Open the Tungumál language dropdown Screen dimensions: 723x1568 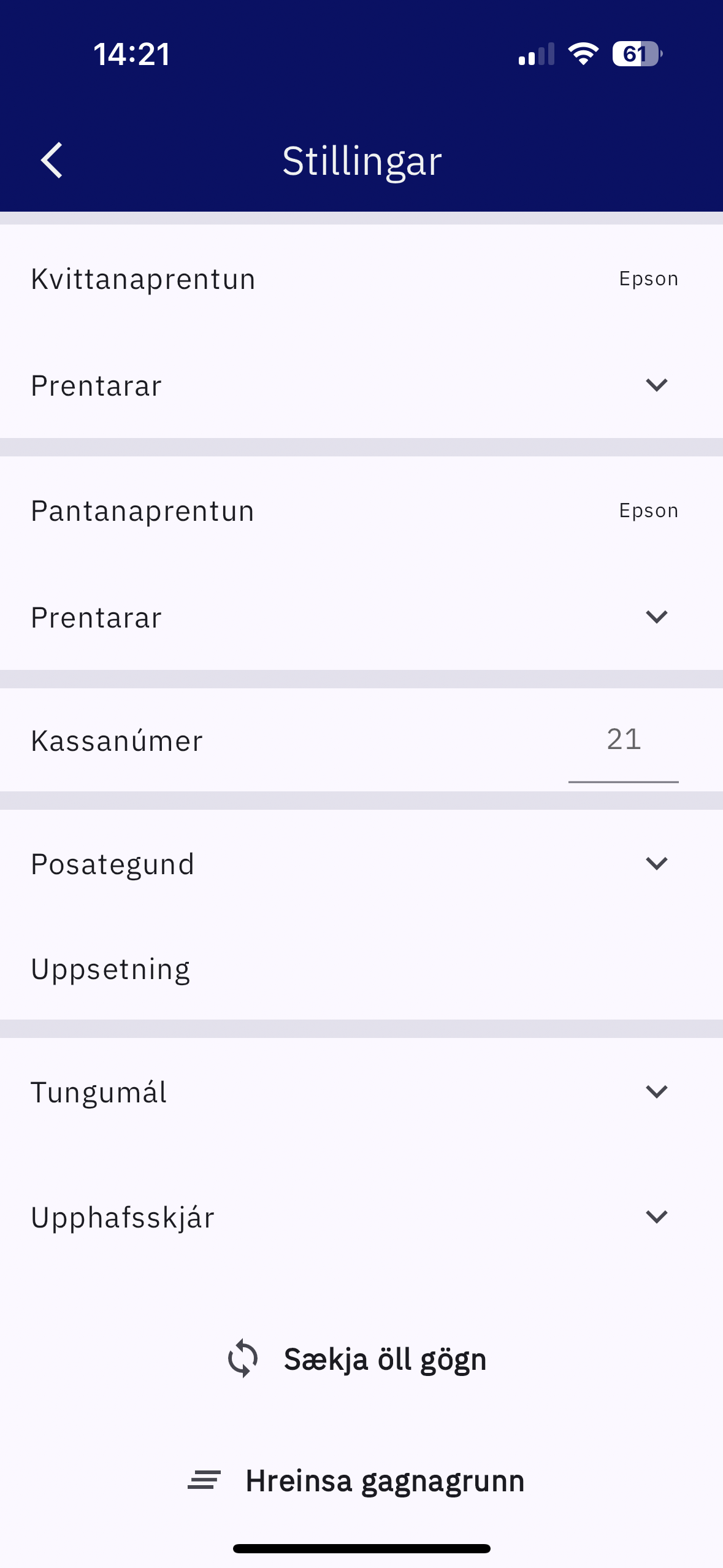[x=656, y=1092]
